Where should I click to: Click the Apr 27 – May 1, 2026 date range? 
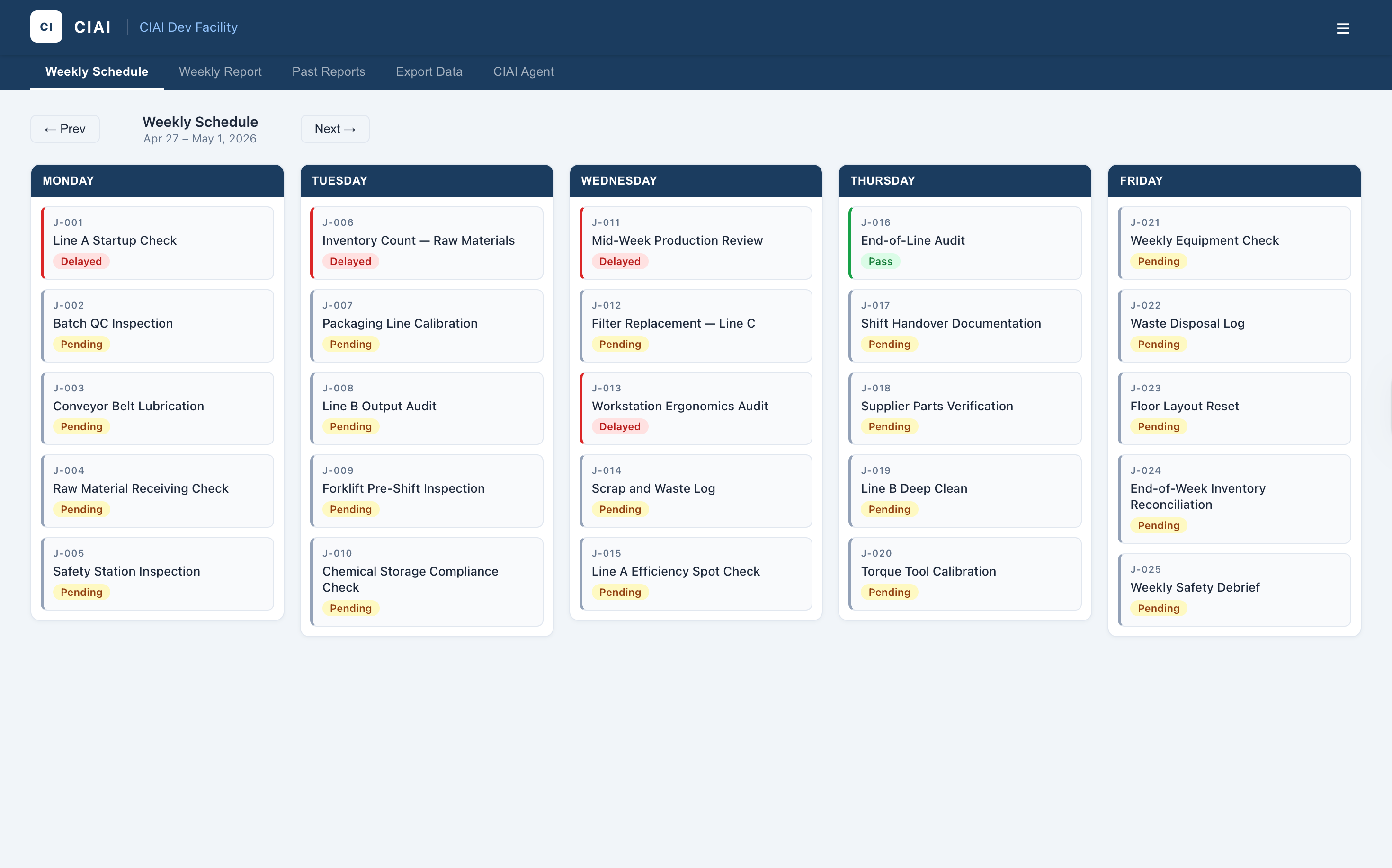tap(200, 139)
